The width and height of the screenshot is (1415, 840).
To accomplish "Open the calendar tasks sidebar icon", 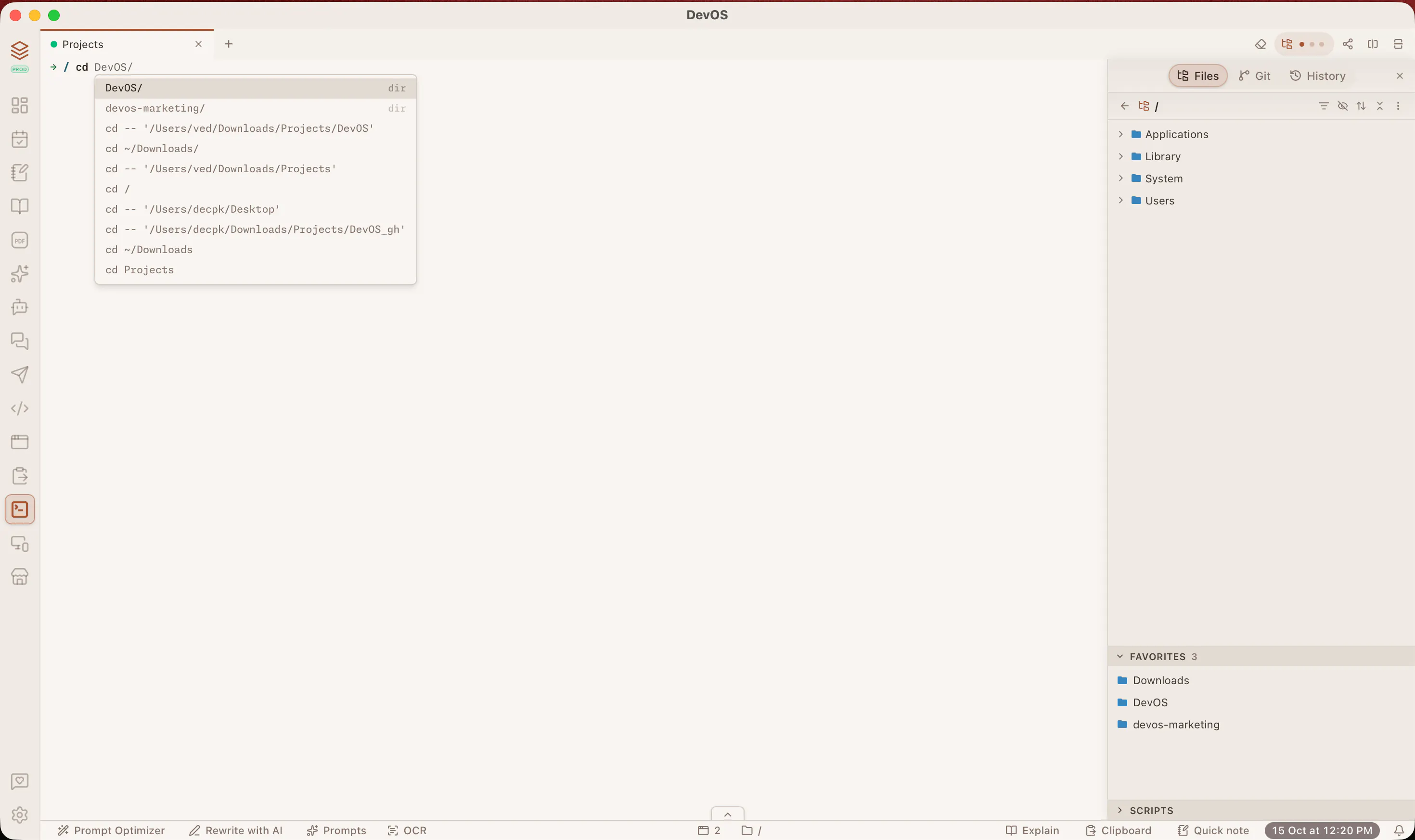I will (19, 139).
